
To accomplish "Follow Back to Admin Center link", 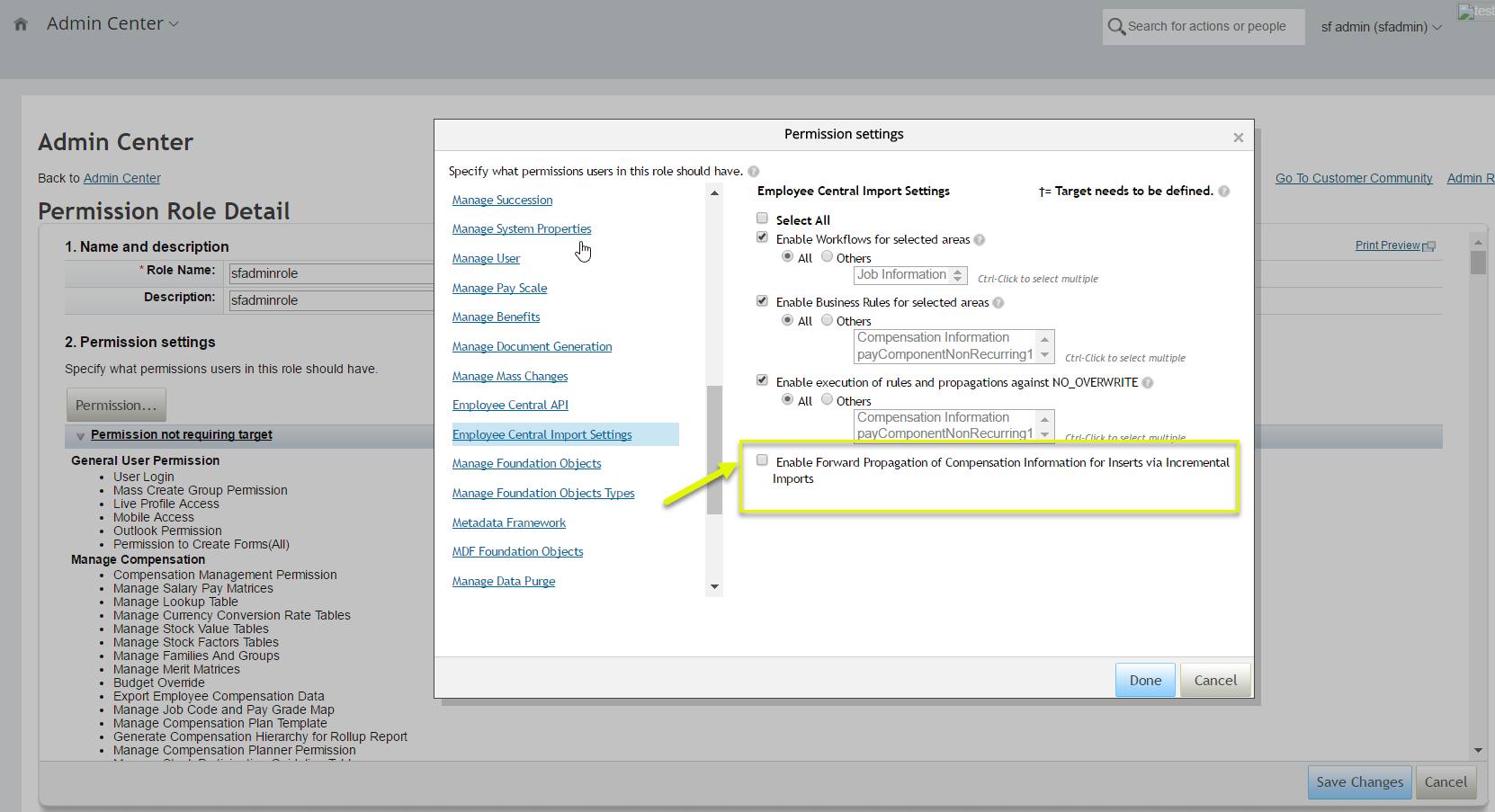I will coord(121,179).
